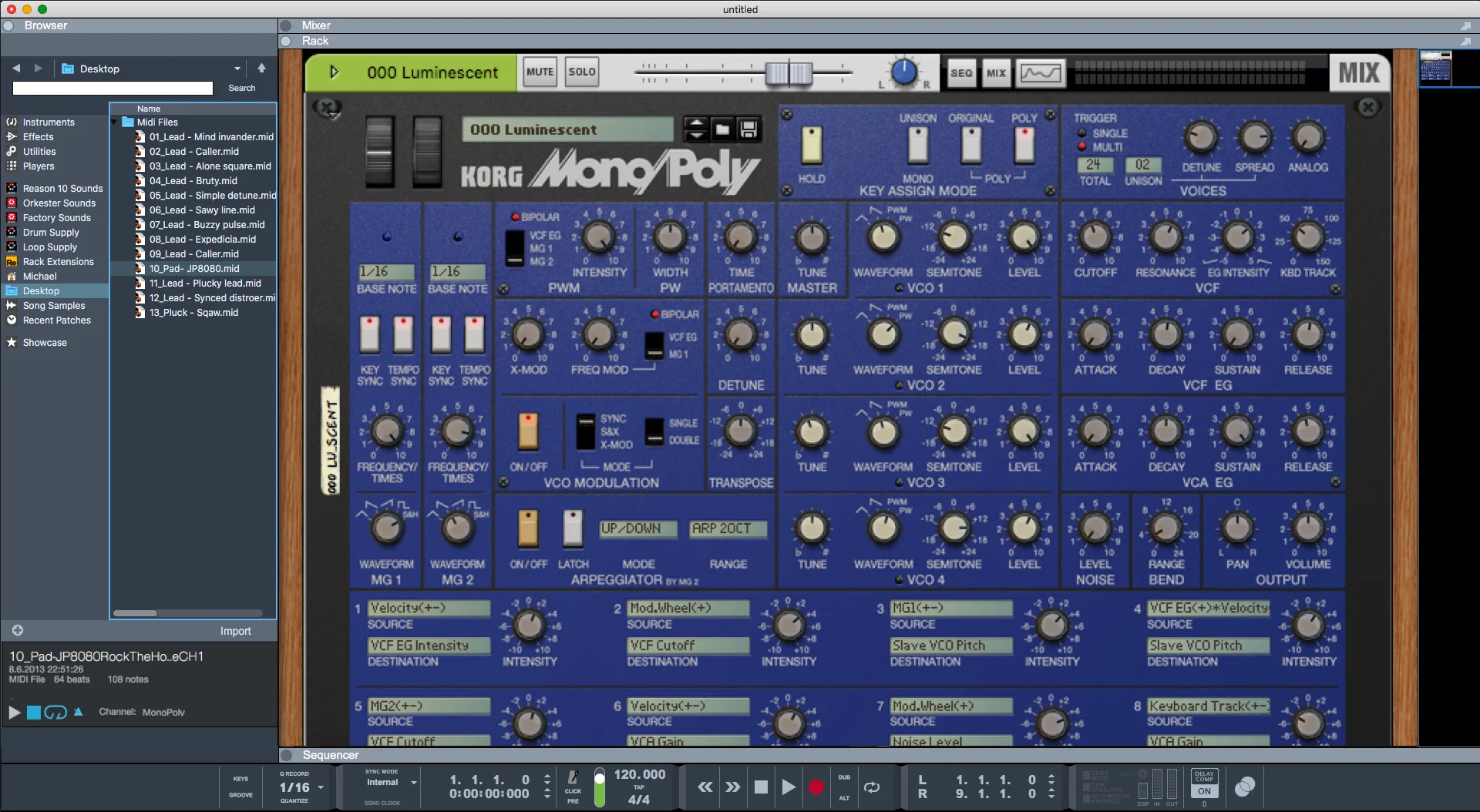1480x812 pixels.
Task: Click the channel level fader
Action: pos(789,73)
